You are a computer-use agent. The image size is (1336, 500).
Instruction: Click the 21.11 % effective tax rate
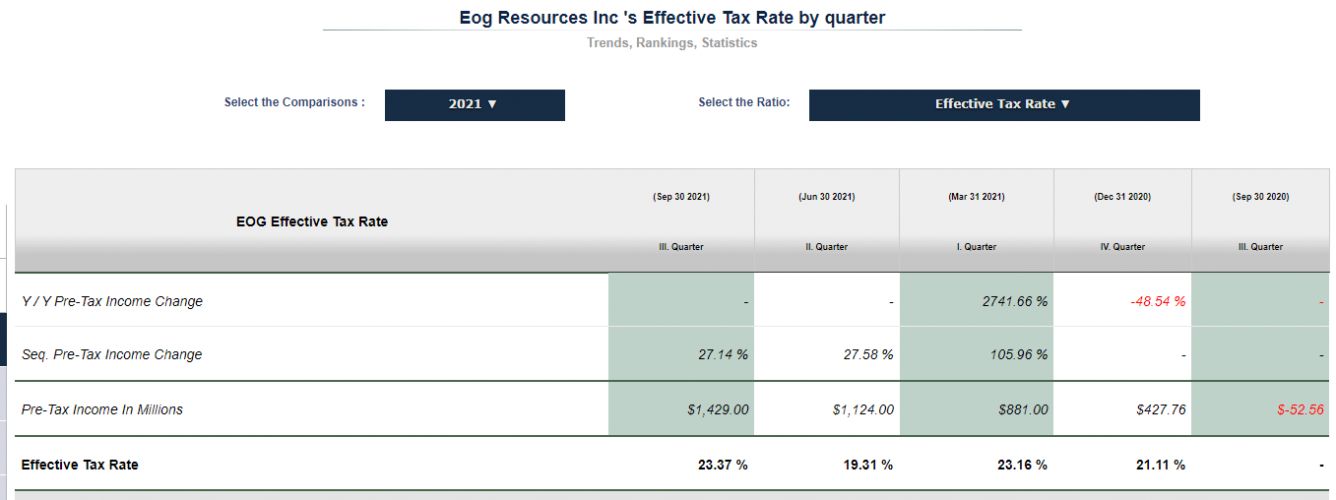[1160, 465]
